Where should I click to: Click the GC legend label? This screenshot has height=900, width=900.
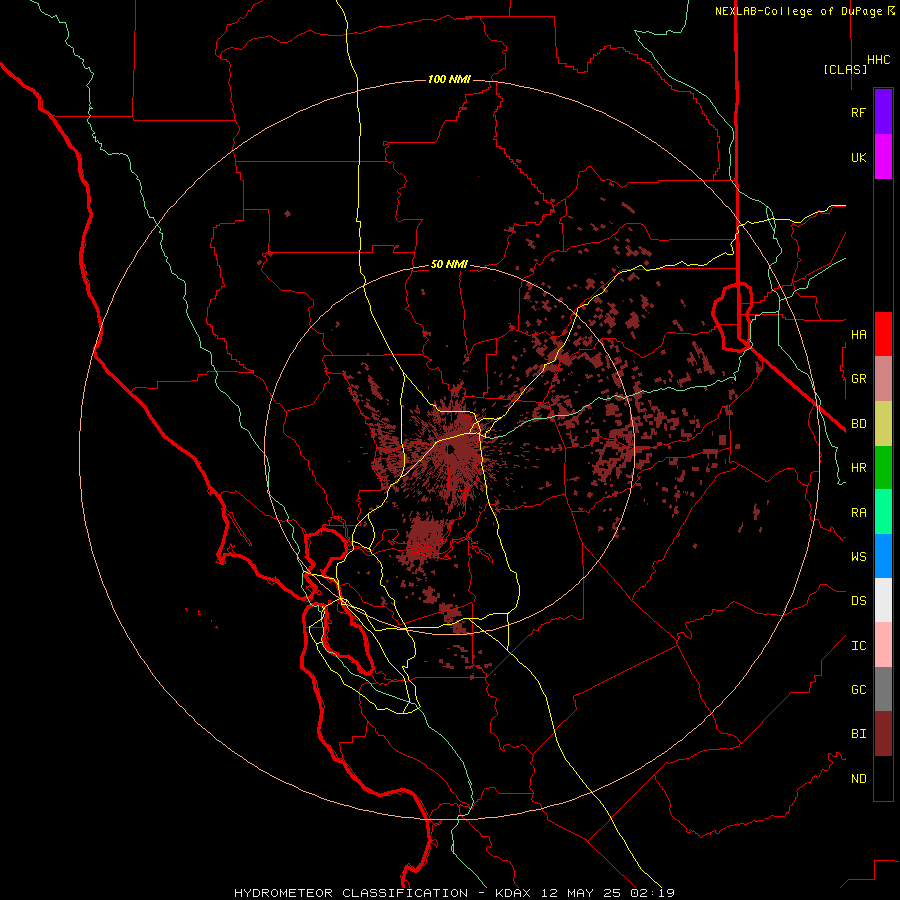pos(858,690)
